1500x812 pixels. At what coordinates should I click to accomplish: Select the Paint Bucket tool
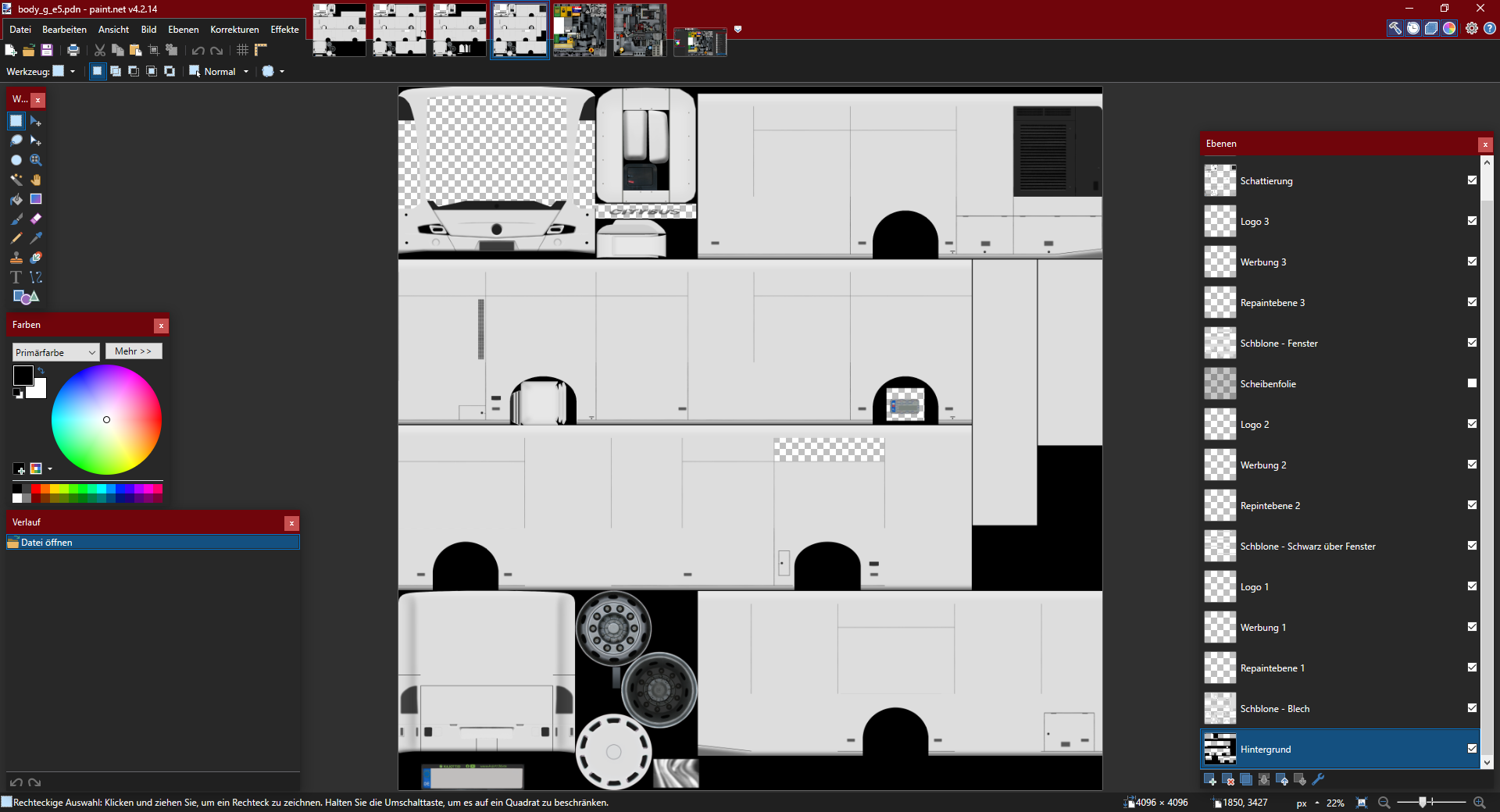(16, 199)
